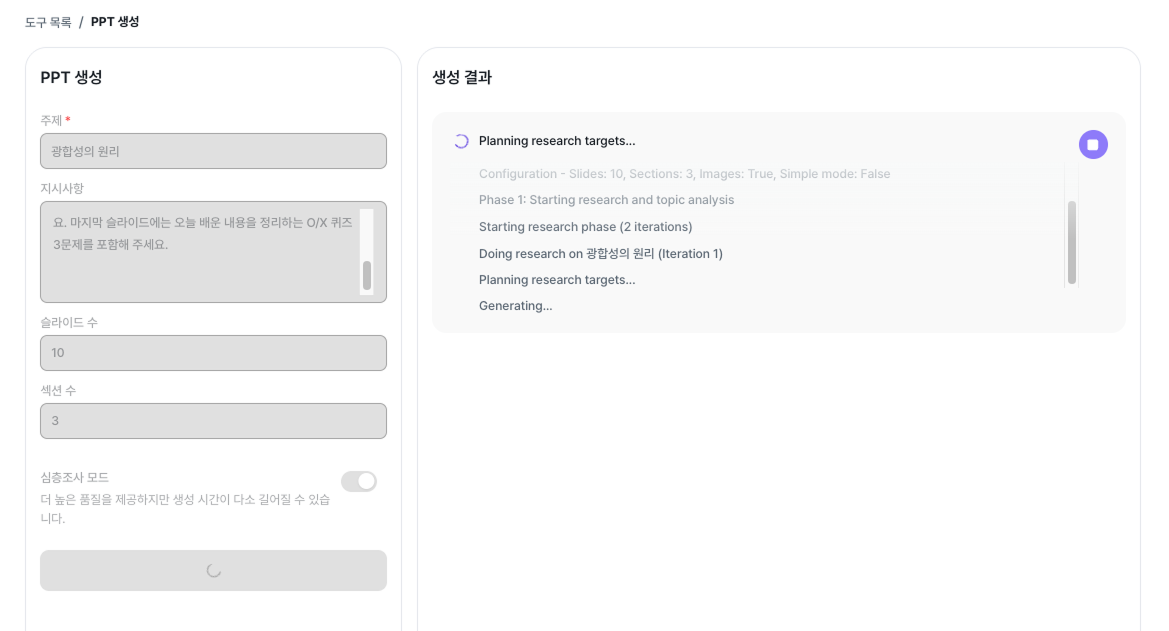
Task: Click the red required asterisk next to 주제
Action: point(68,121)
